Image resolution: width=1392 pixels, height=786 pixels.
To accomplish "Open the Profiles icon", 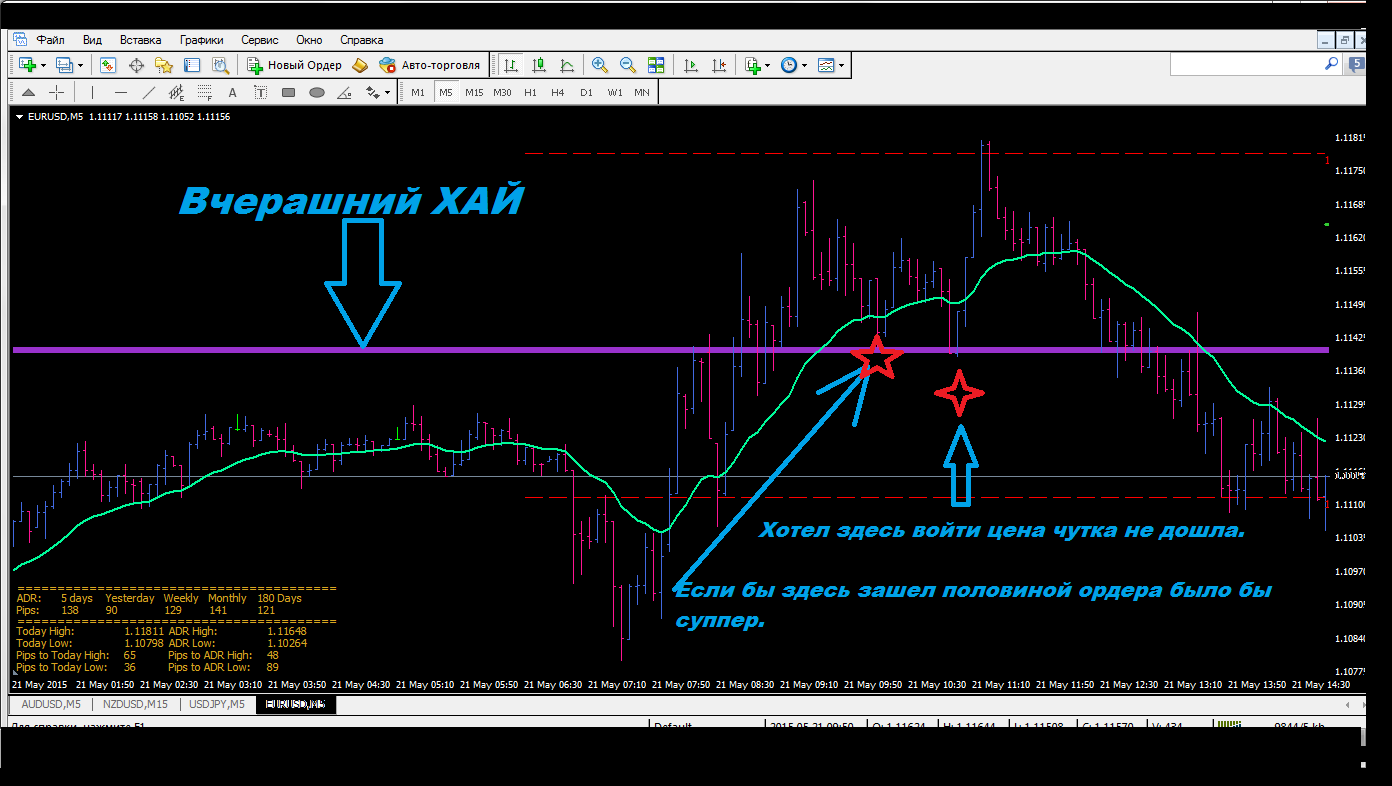I will pyautogui.click(x=64, y=65).
